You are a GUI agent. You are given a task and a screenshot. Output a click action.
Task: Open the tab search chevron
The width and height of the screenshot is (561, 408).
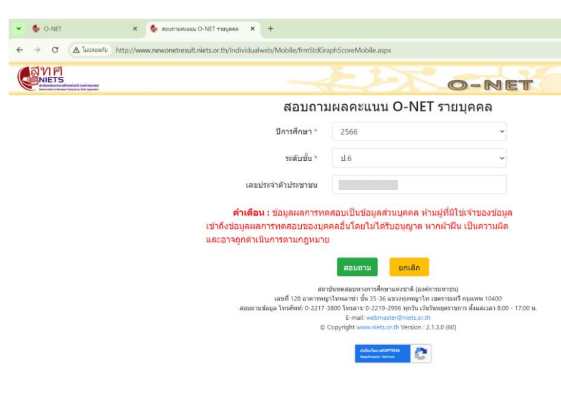(19, 29)
